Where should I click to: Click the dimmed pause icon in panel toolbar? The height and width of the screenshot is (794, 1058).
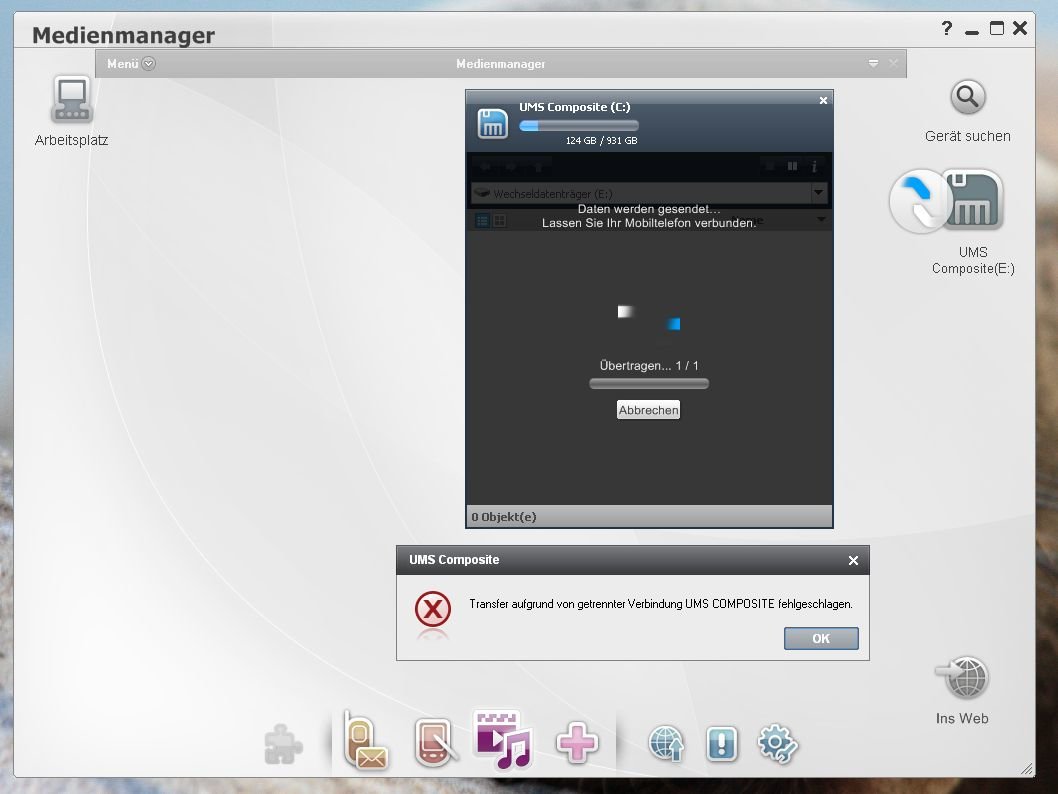[792, 166]
